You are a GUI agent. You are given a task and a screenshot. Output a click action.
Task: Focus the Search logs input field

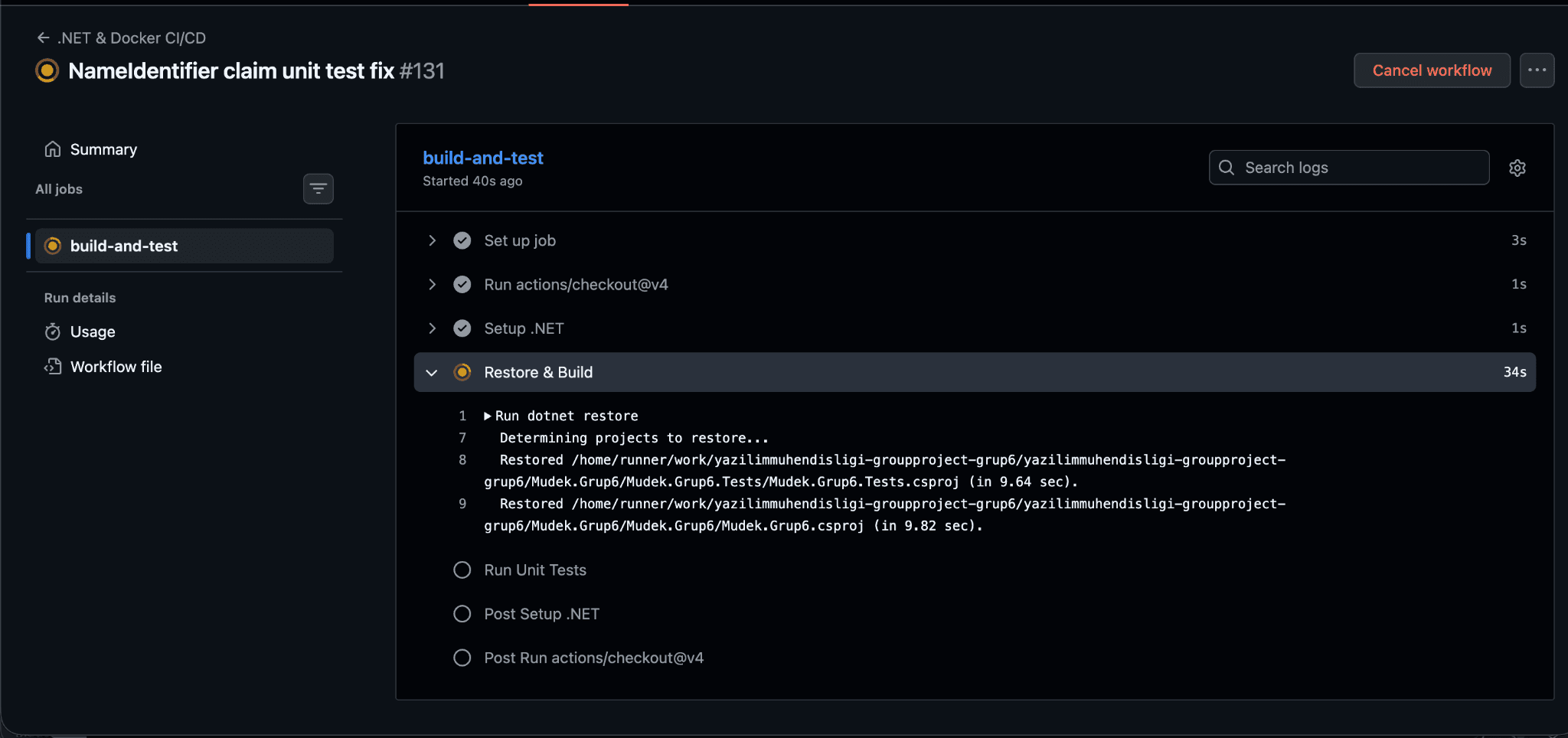[x=1349, y=168]
